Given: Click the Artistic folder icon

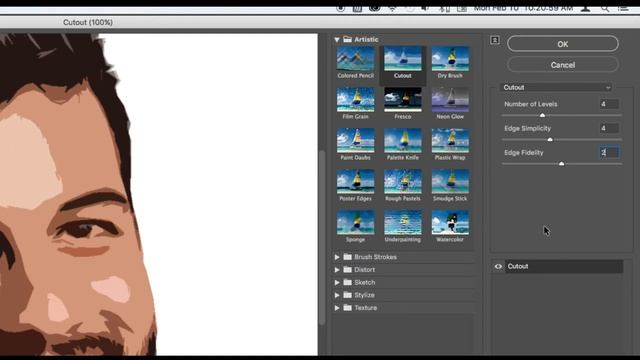Looking at the screenshot, I should (x=348, y=39).
